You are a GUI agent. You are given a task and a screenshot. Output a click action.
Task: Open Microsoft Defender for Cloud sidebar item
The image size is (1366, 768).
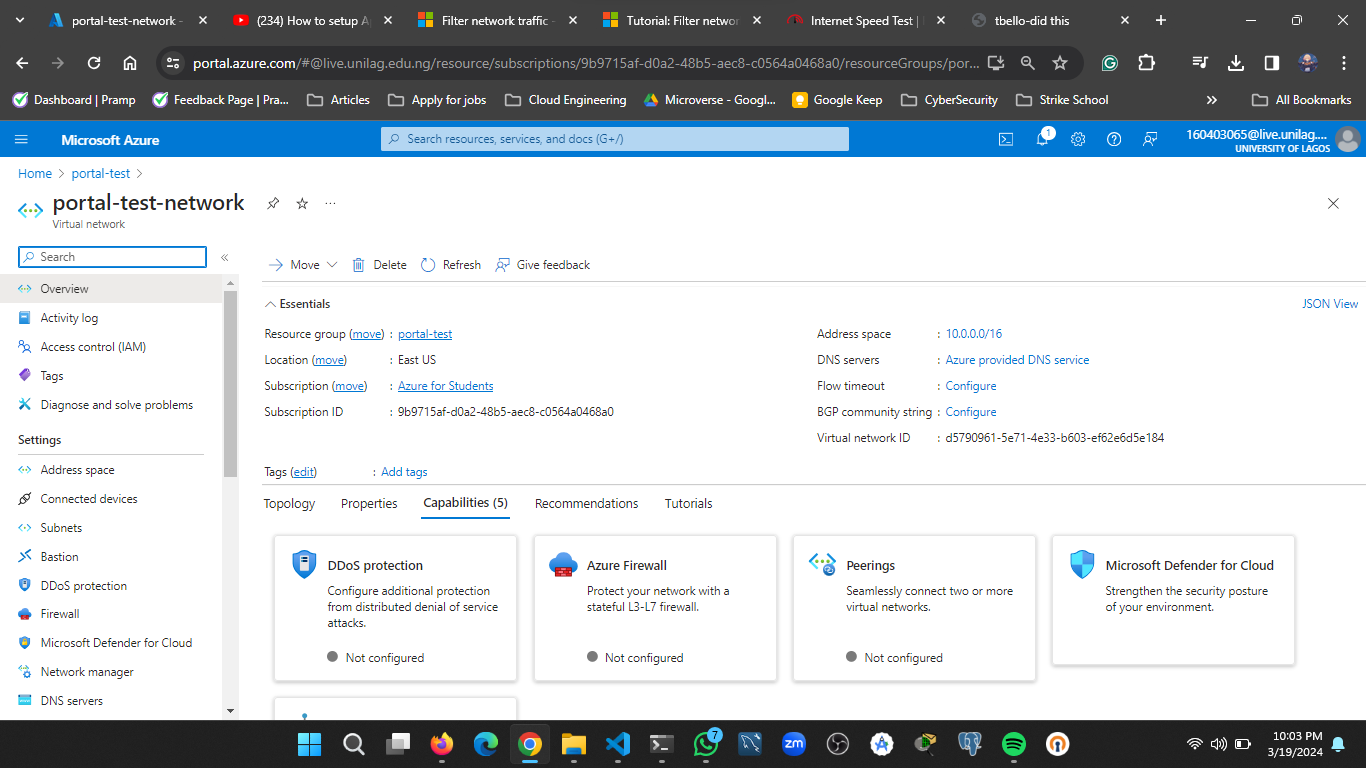point(116,643)
